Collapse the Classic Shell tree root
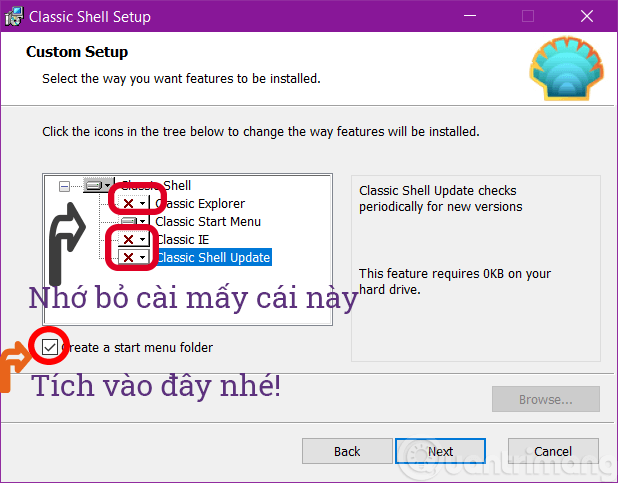The height and width of the screenshot is (483, 618). tap(64, 186)
